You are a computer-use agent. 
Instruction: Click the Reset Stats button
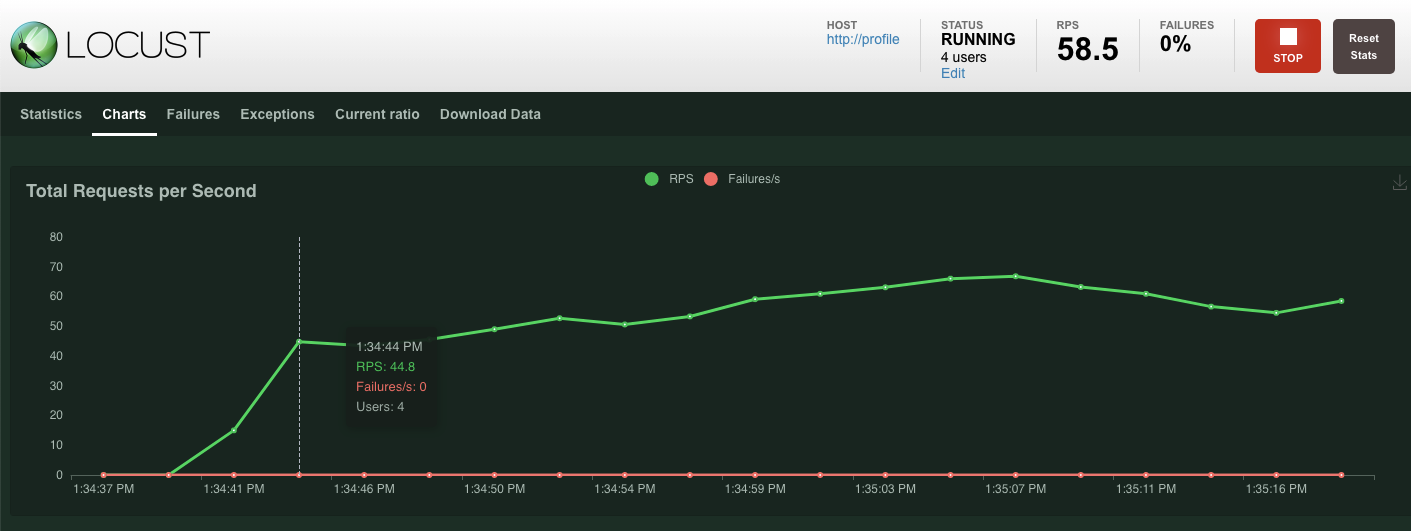(1363, 46)
